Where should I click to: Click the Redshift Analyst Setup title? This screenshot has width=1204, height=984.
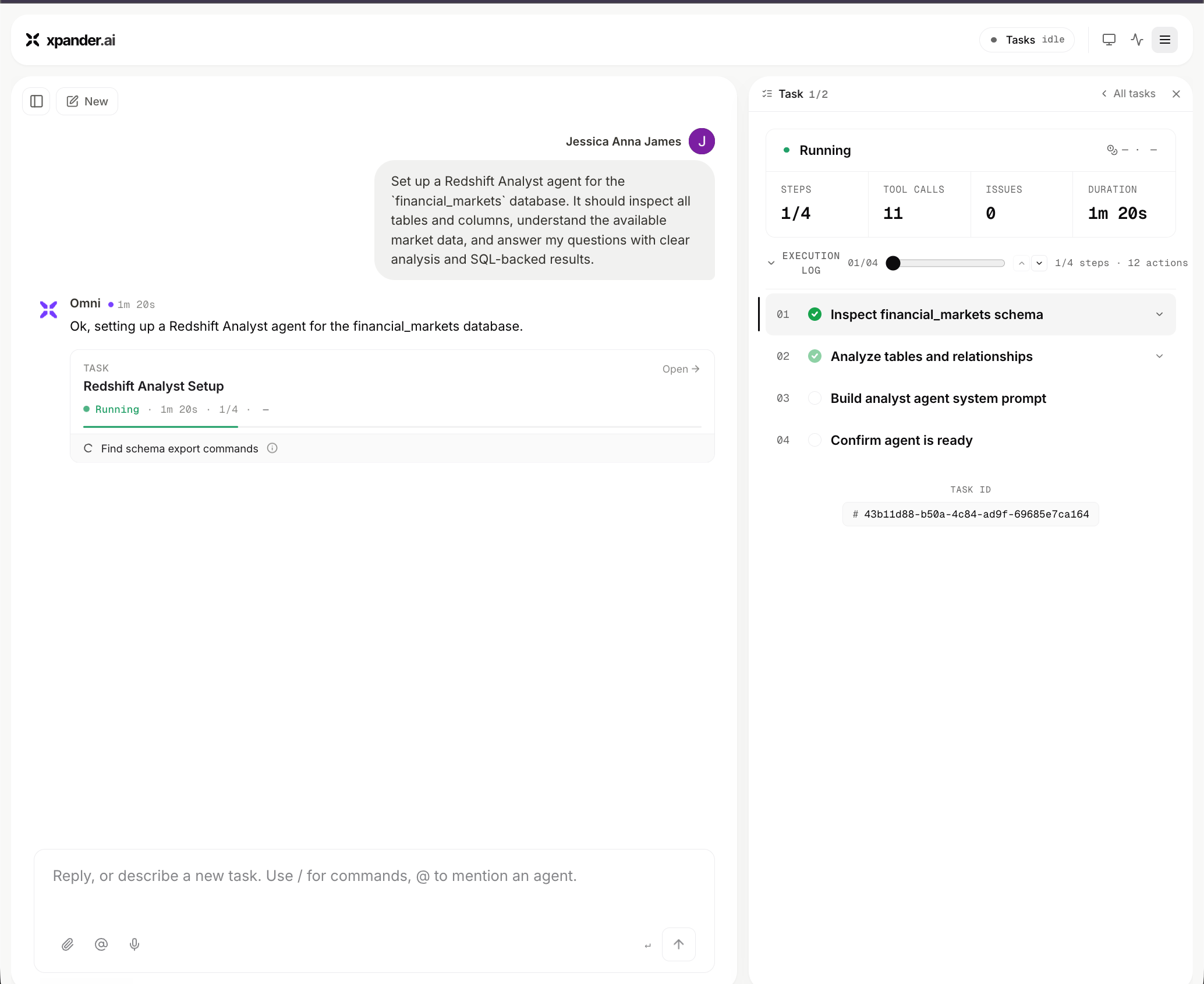click(x=154, y=386)
